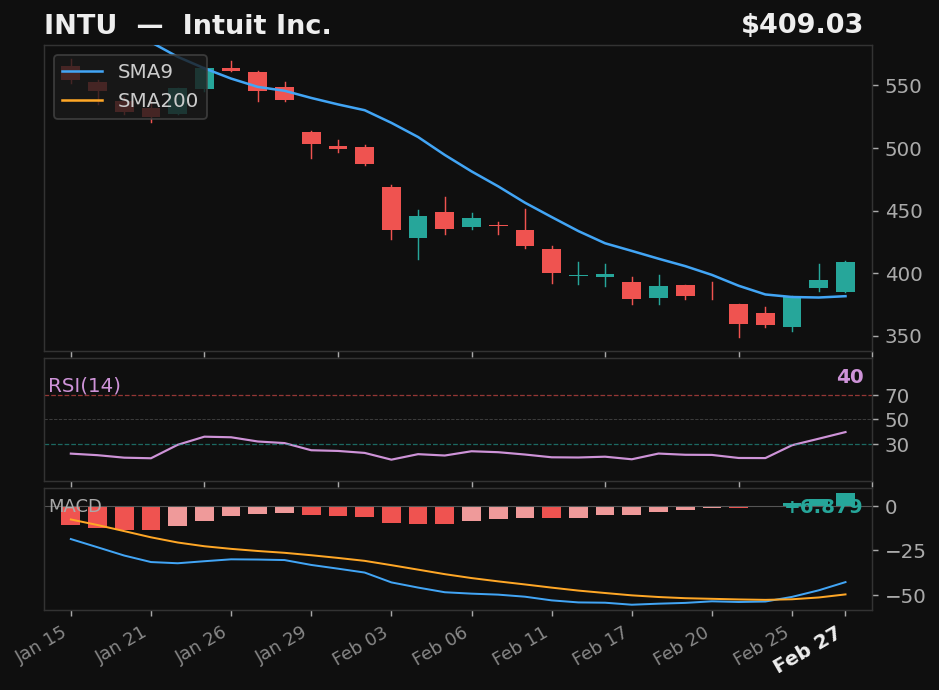Click the RSI 30 axis label
939x690 pixels.
click(897, 445)
